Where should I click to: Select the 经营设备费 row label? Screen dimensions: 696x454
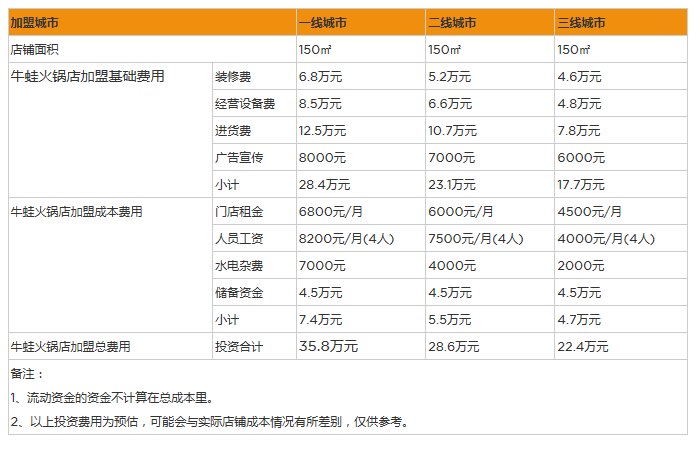(245, 103)
